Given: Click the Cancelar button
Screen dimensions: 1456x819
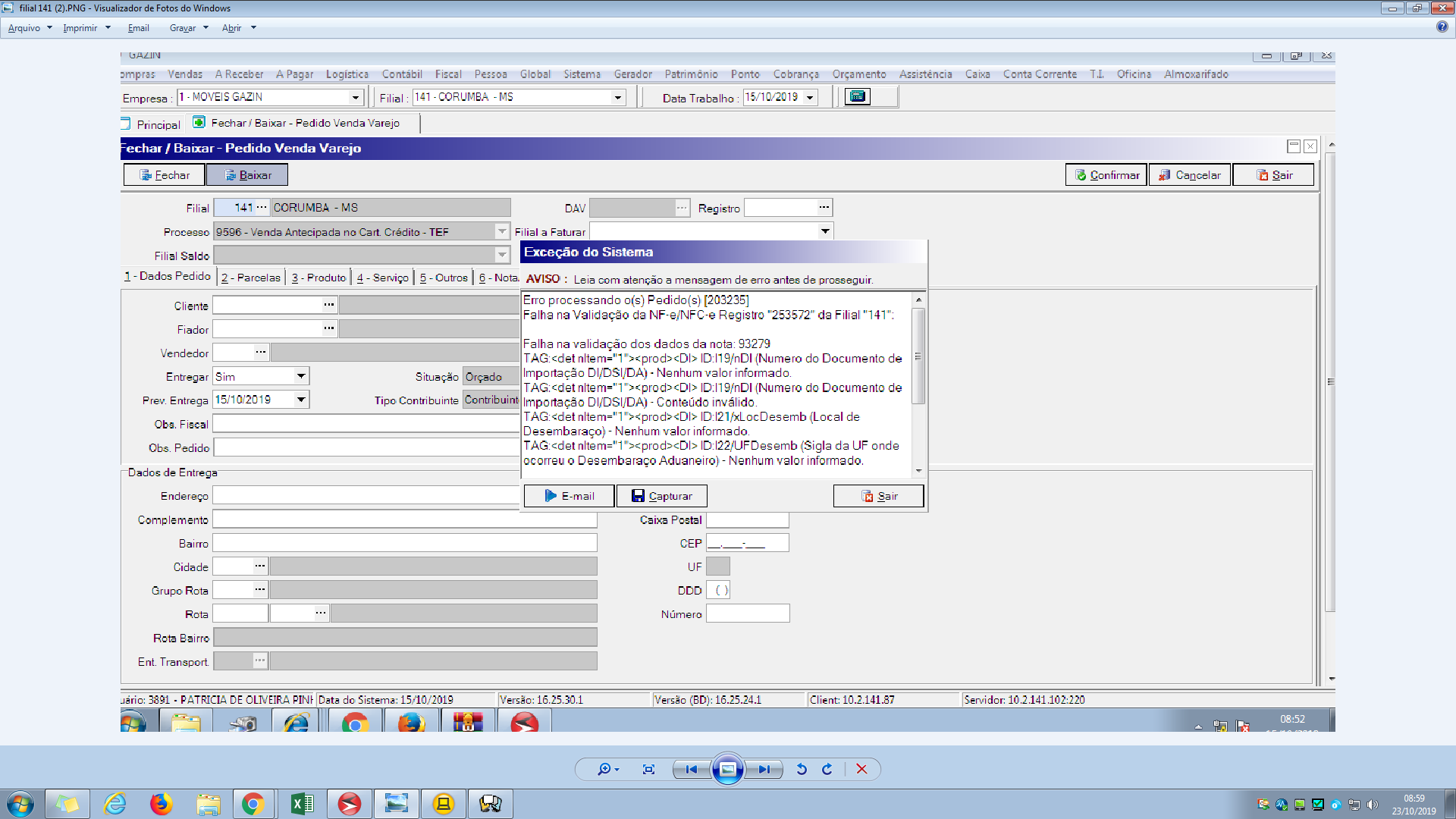Looking at the screenshot, I should 1189,175.
